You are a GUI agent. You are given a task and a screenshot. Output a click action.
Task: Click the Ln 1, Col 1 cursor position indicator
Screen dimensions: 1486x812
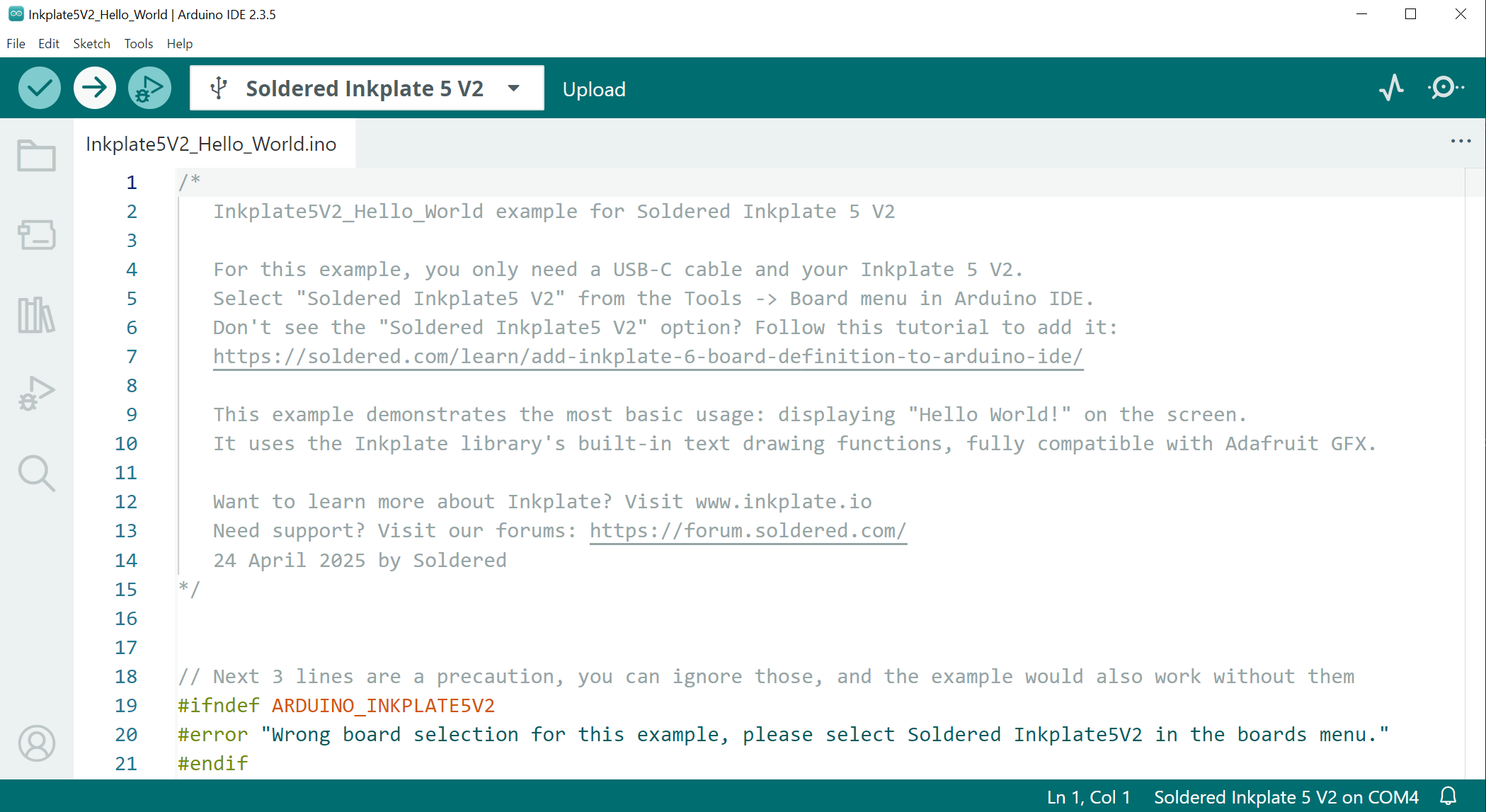point(1088,797)
